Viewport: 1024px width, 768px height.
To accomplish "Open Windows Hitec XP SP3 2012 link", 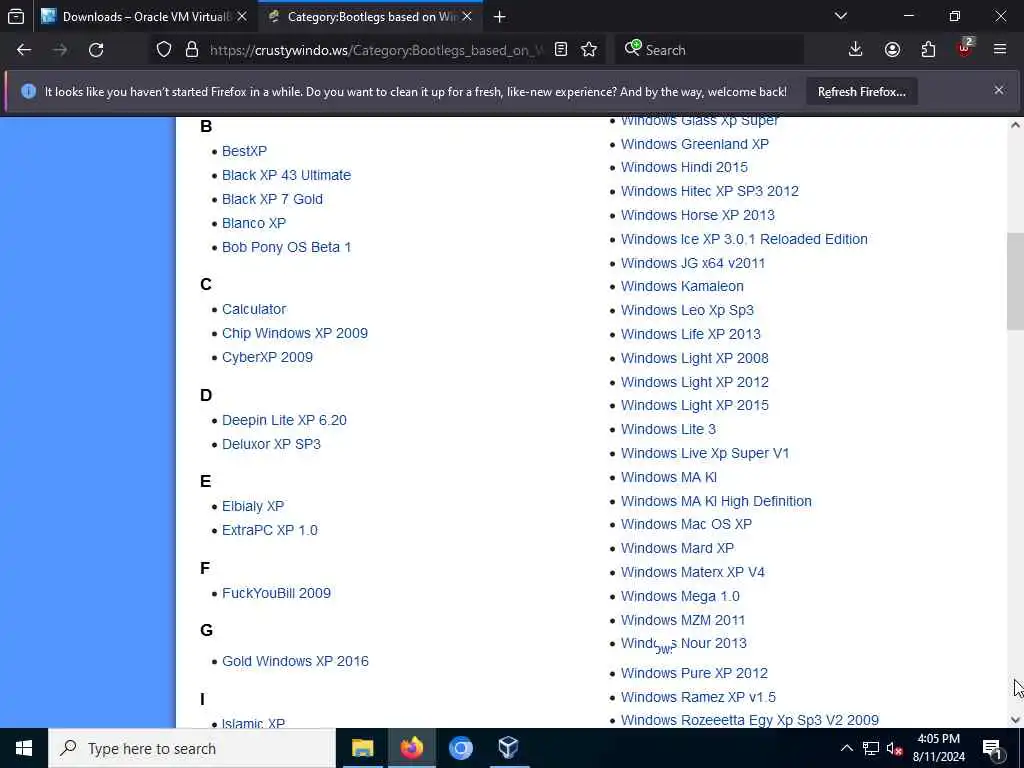I will pos(709,191).
